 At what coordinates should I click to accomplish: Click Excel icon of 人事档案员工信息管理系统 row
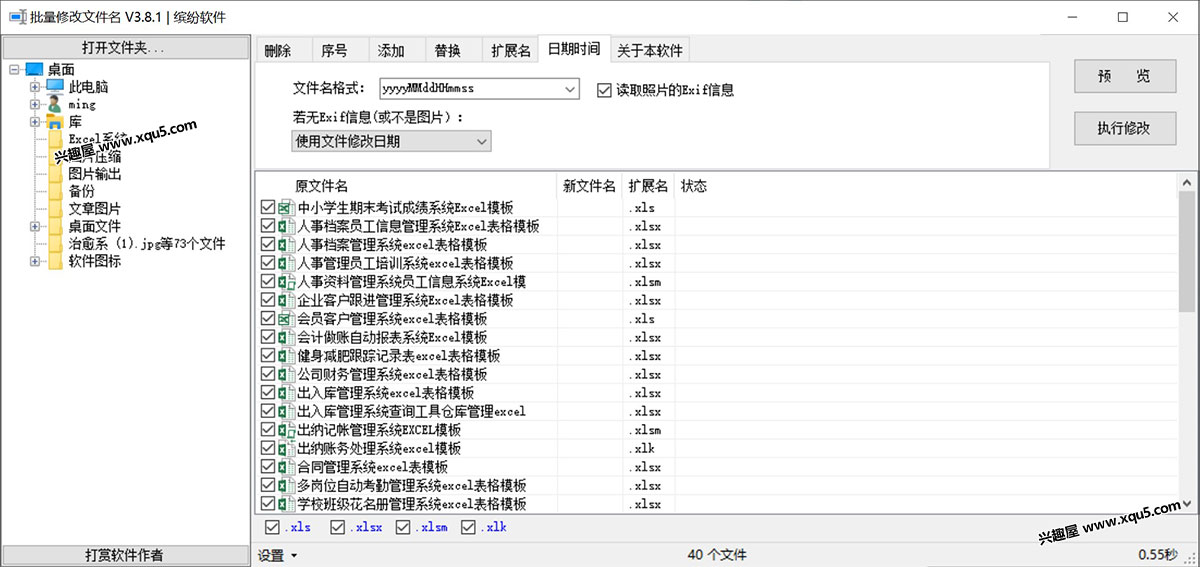(286, 227)
